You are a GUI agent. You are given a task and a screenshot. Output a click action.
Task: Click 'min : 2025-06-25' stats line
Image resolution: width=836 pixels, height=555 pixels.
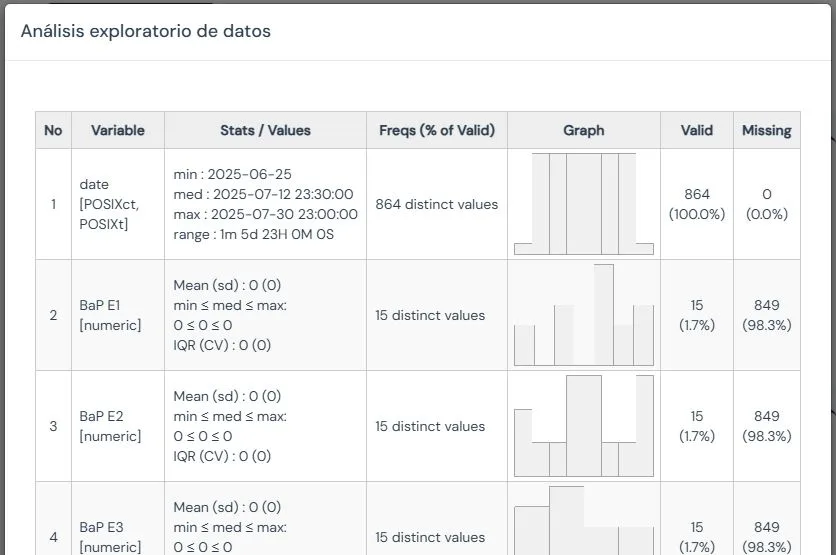(232, 174)
